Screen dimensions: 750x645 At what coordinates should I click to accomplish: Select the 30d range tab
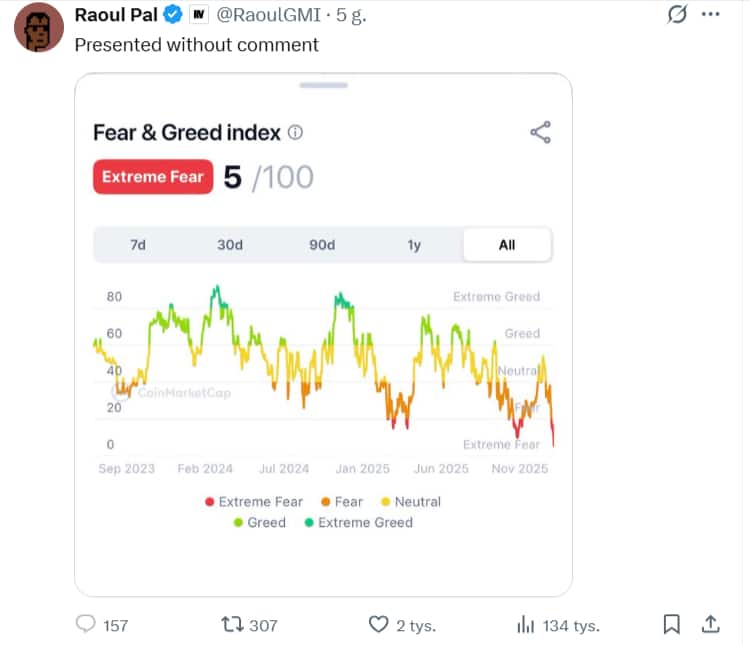[x=230, y=245]
